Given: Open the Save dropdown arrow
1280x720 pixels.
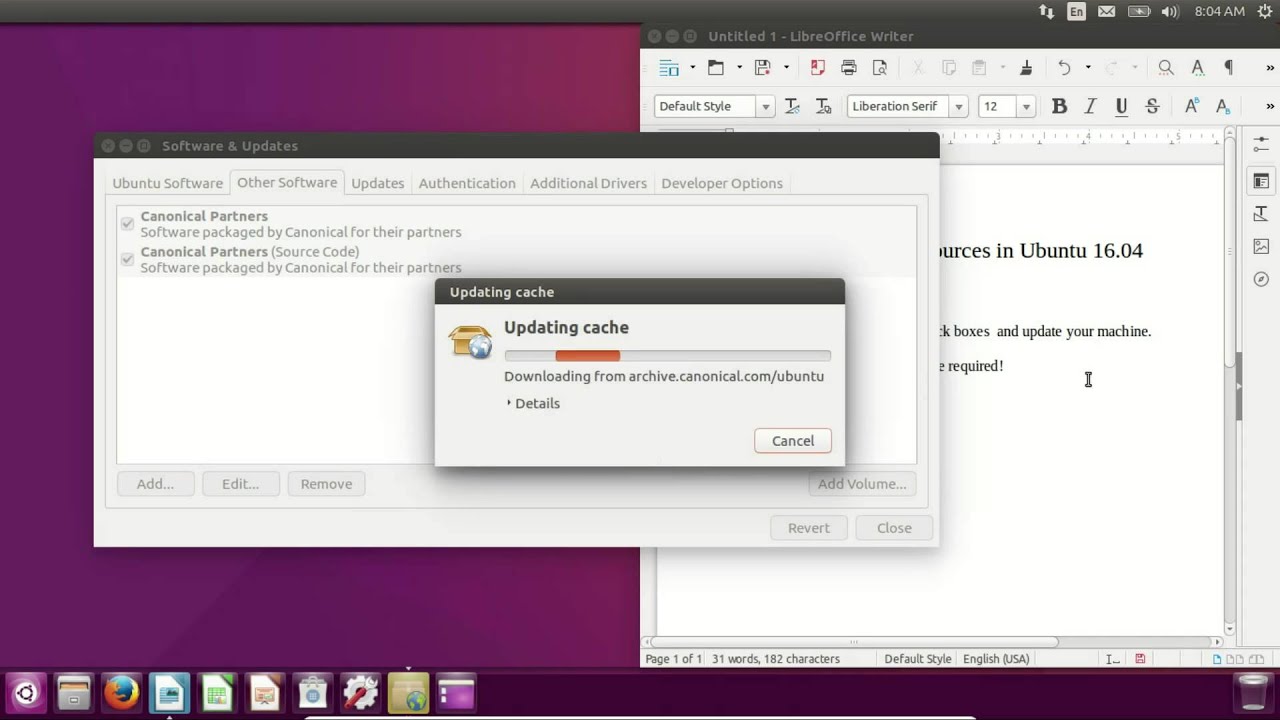Looking at the screenshot, I should tap(786, 68).
